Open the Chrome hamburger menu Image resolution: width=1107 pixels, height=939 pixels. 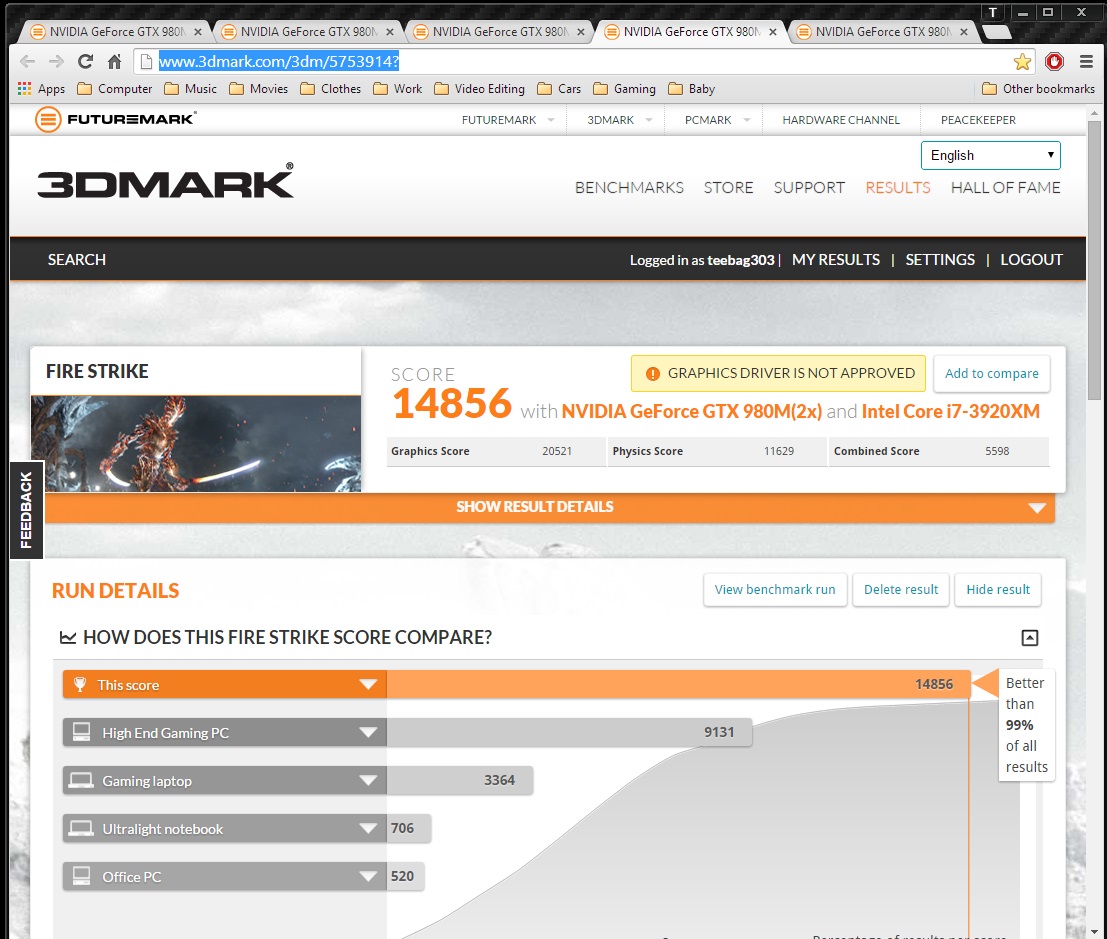(x=1087, y=61)
